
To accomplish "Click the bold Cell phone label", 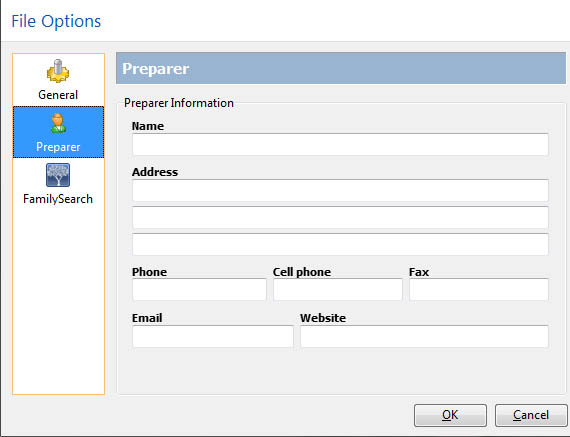I will 302,272.
